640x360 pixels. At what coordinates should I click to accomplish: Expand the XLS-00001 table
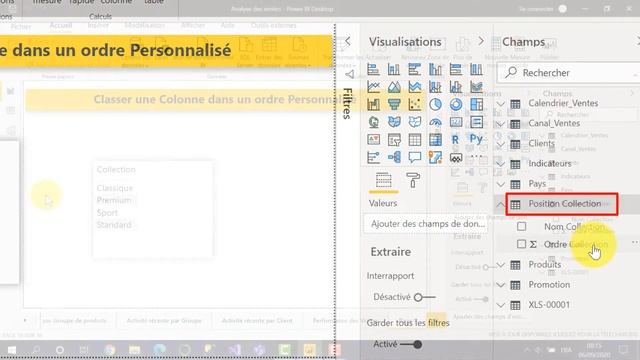501,305
